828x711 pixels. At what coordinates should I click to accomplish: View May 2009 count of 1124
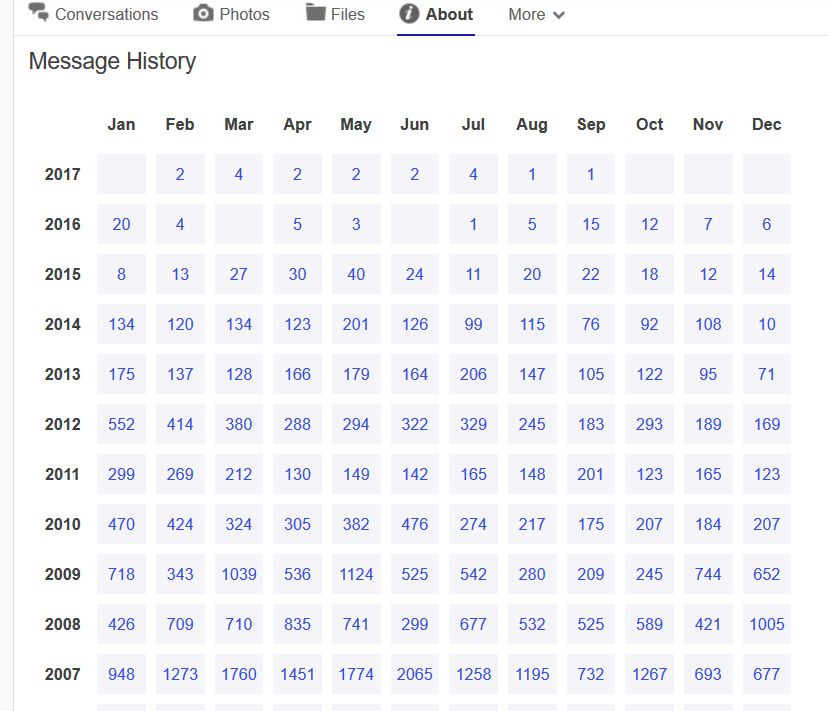tap(356, 574)
